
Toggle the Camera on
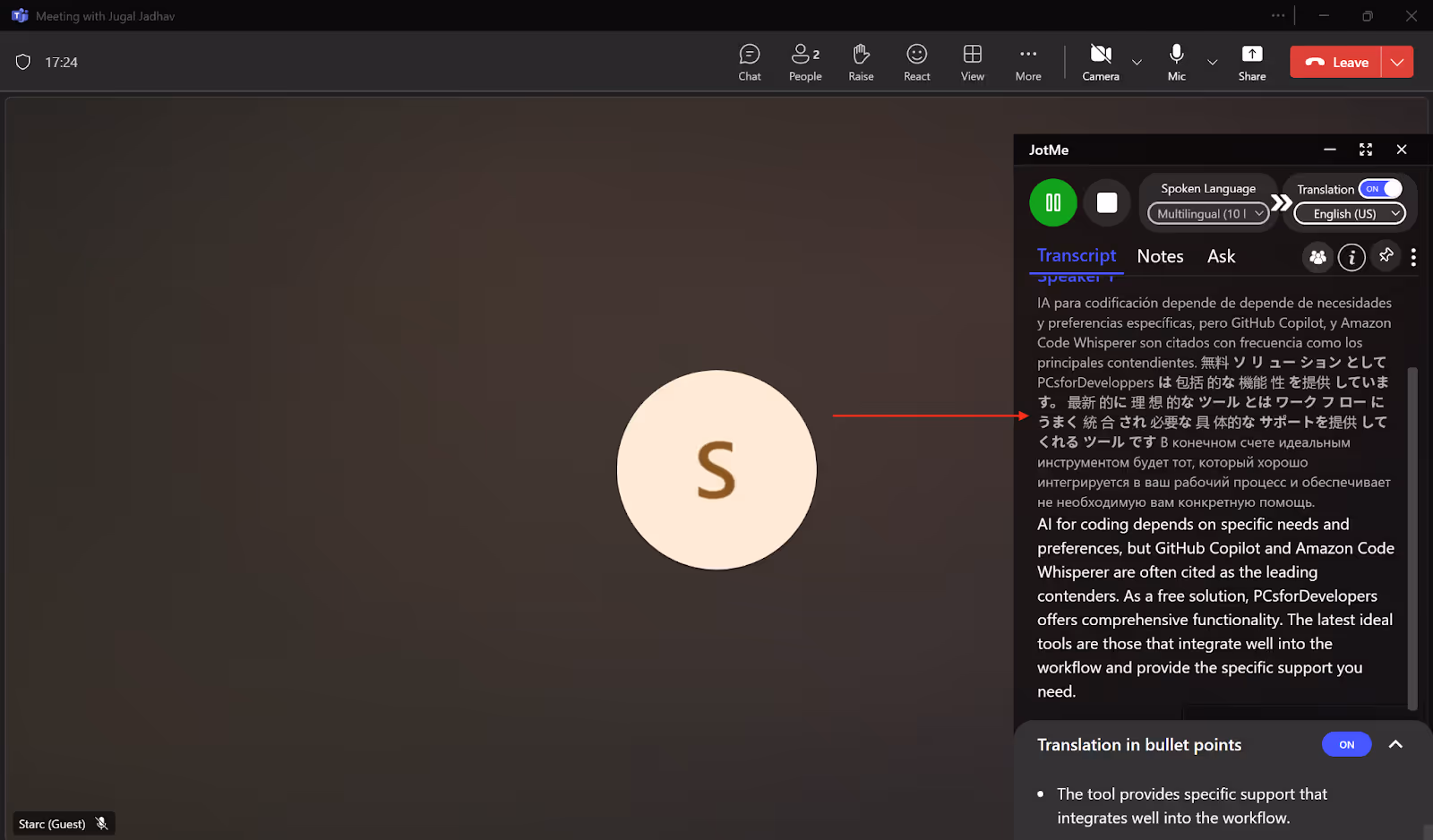coord(1101,63)
